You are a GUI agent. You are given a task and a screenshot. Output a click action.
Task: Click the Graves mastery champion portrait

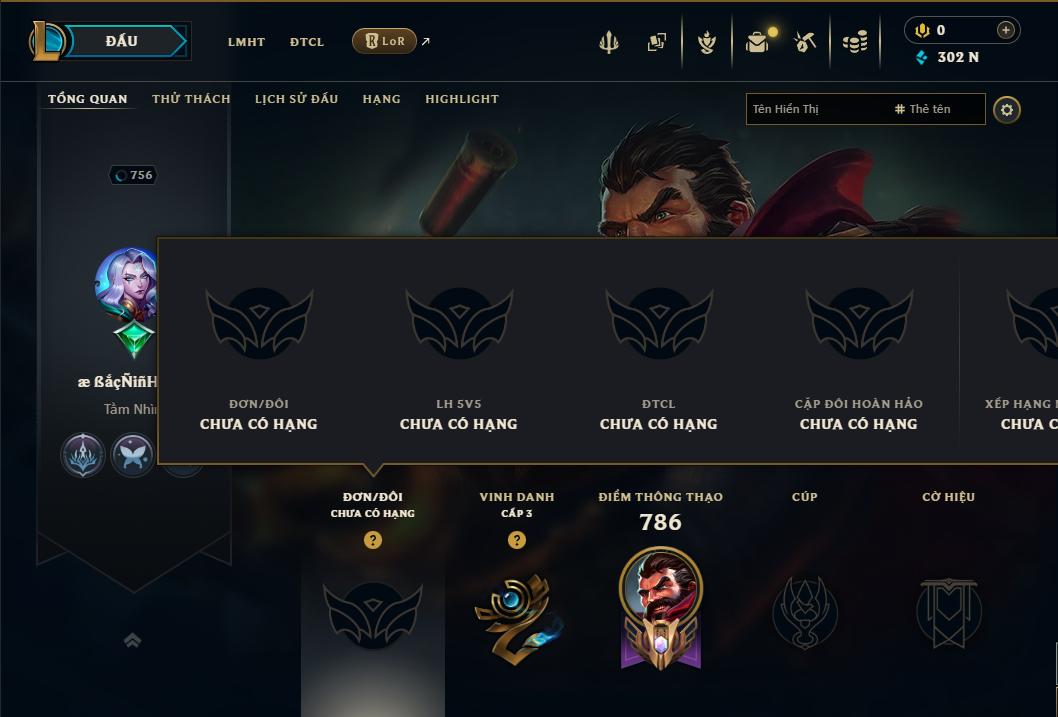661,586
